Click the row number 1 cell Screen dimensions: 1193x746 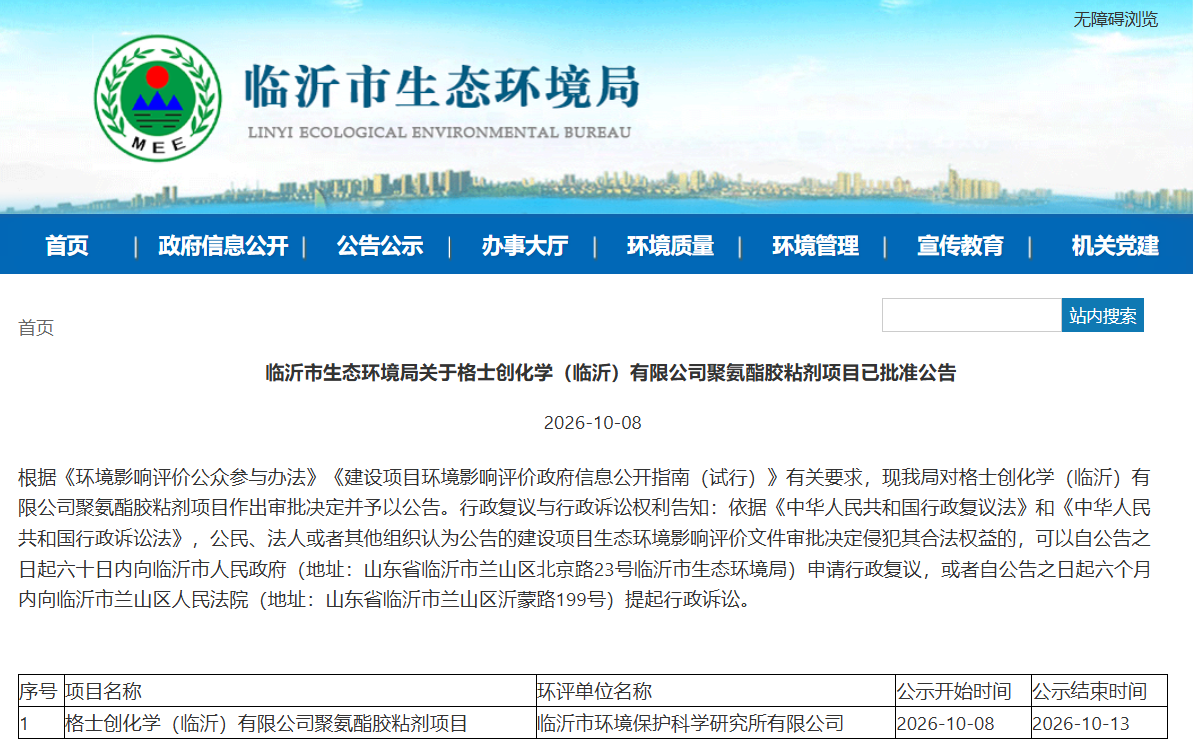point(41,723)
